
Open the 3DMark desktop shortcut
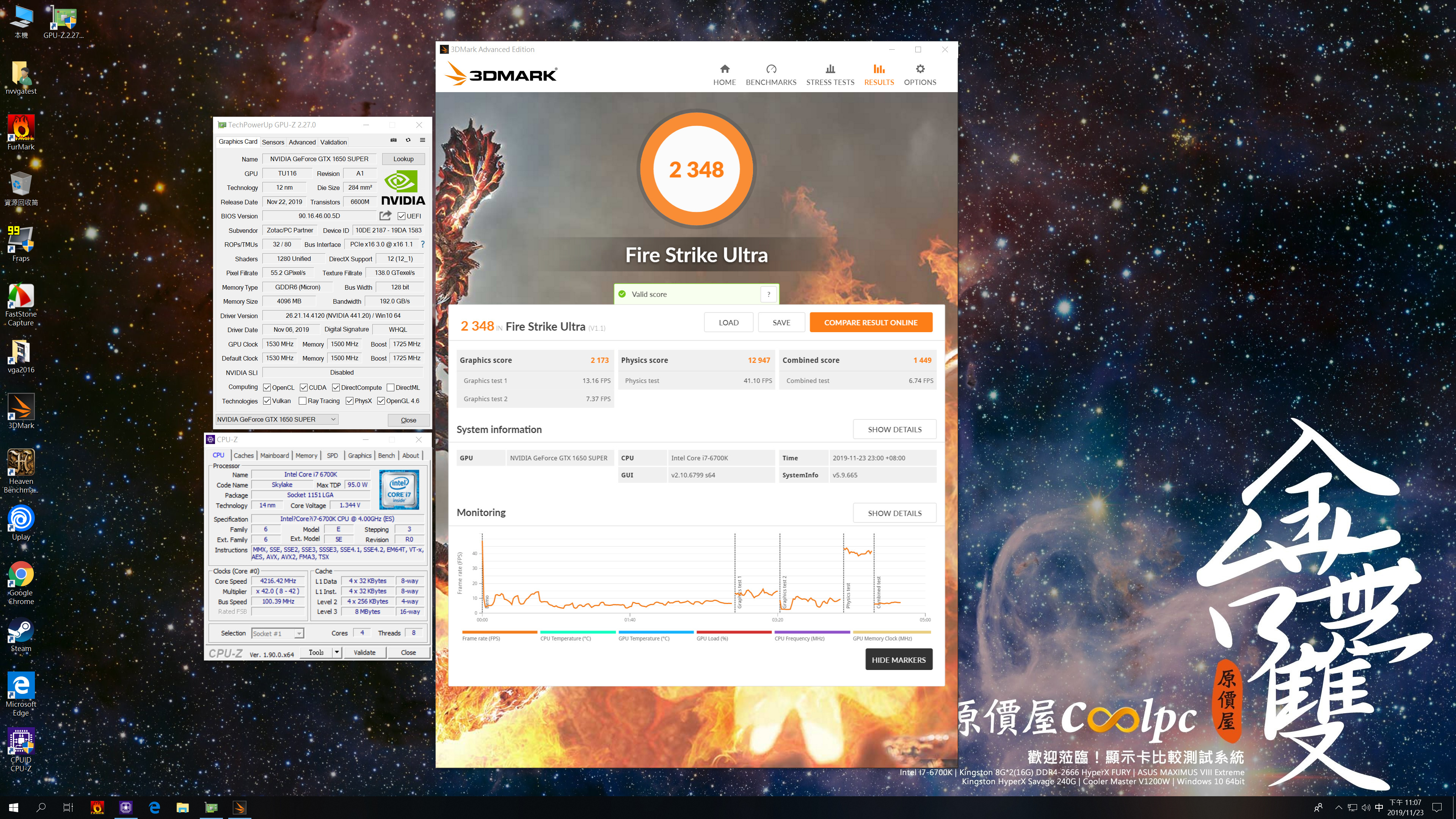click(x=21, y=411)
